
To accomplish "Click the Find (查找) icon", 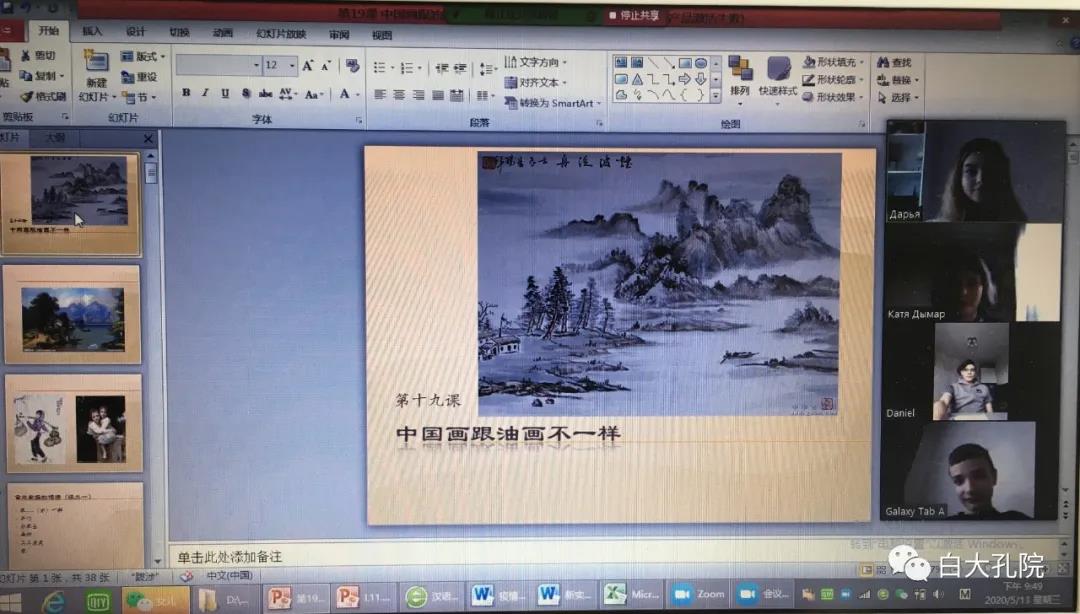I will (x=882, y=63).
